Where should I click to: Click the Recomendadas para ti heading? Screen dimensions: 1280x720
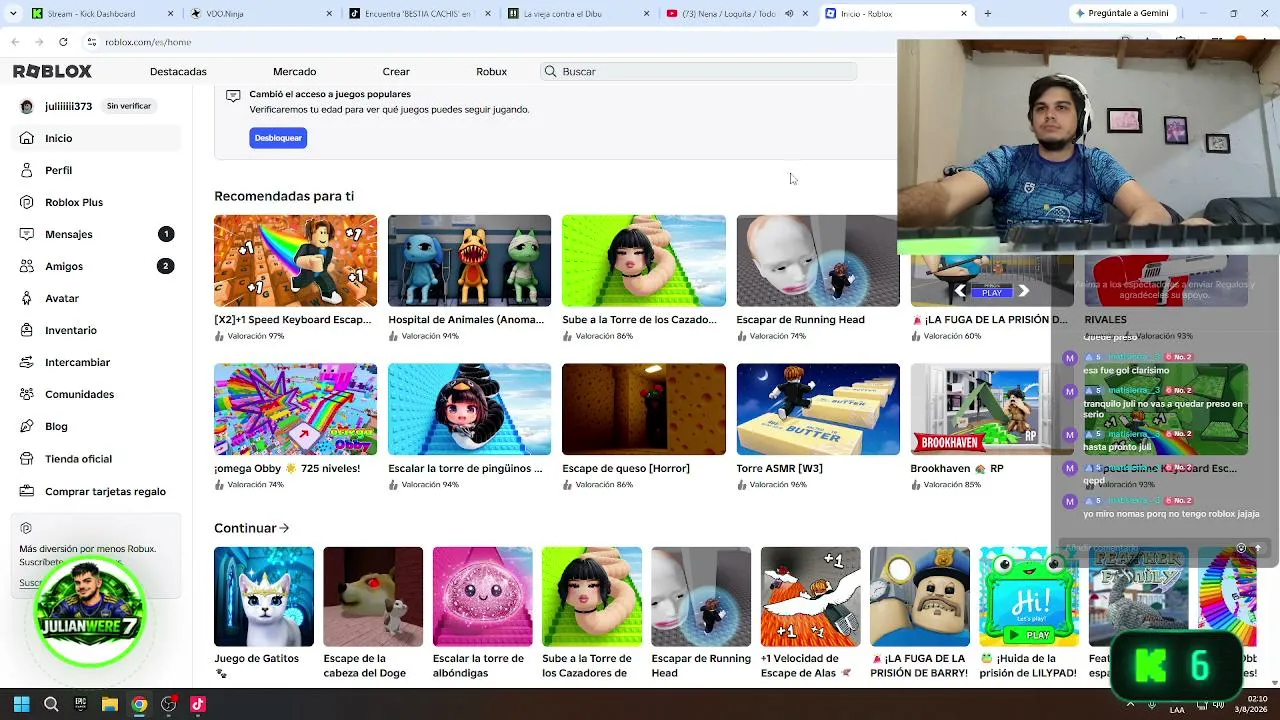tap(284, 196)
